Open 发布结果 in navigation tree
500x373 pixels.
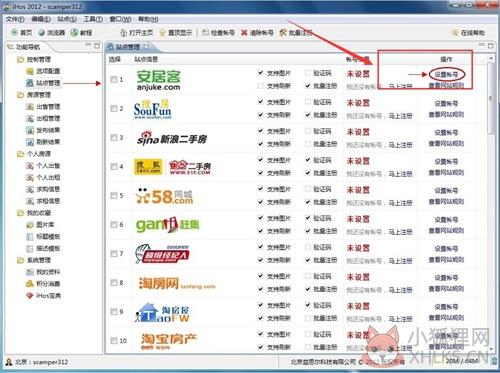(x=43, y=130)
